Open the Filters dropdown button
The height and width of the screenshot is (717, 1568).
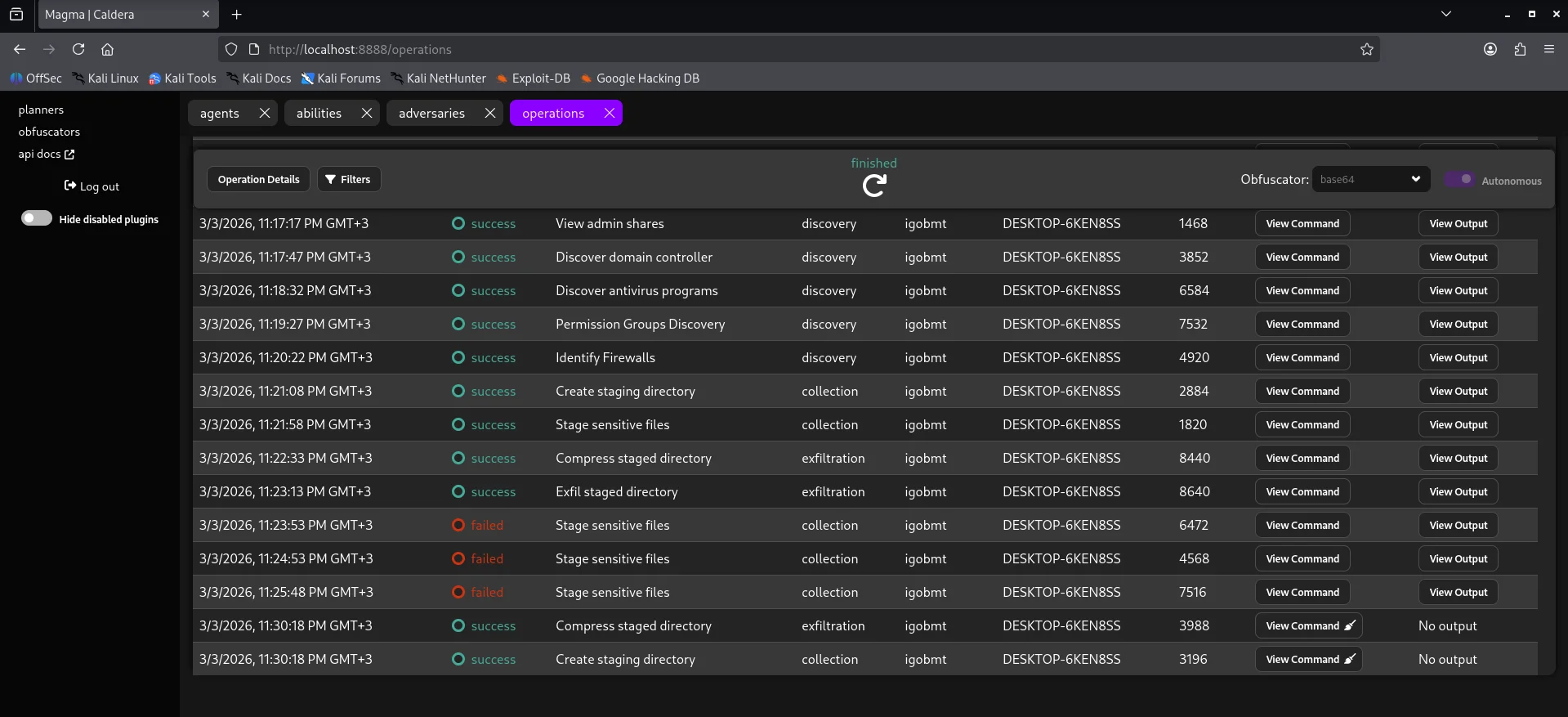[x=348, y=179]
